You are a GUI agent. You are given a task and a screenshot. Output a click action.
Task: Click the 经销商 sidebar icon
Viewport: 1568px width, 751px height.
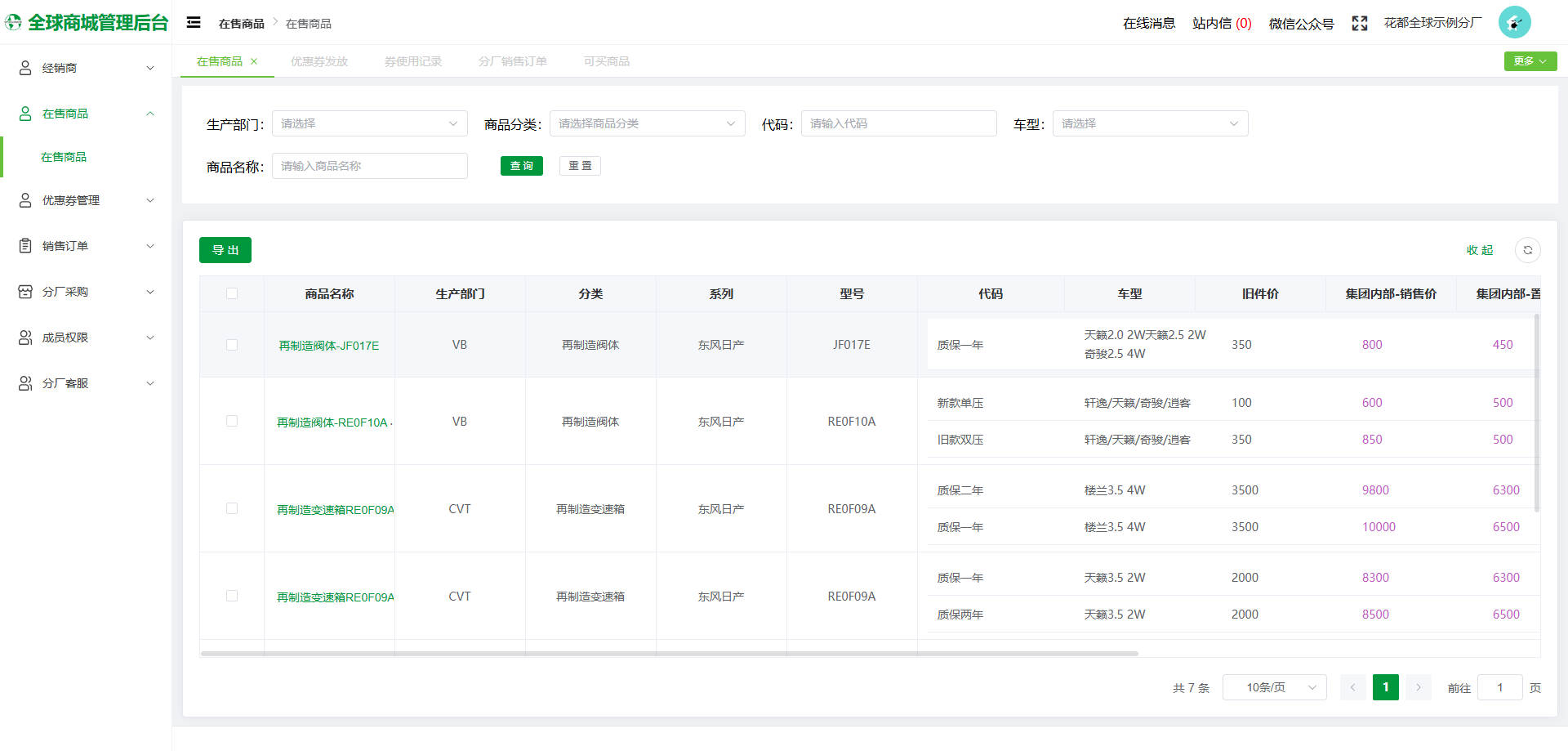coord(25,68)
